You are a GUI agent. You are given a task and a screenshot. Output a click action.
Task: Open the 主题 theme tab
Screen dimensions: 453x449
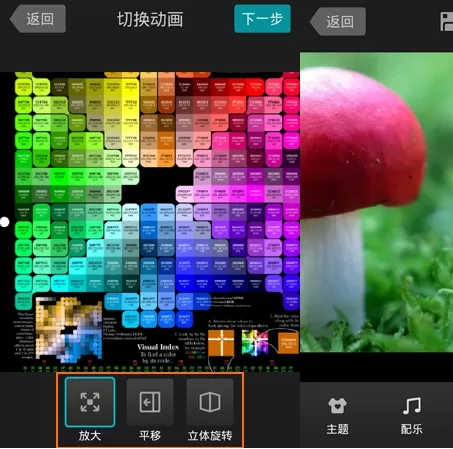coord(337,416)
